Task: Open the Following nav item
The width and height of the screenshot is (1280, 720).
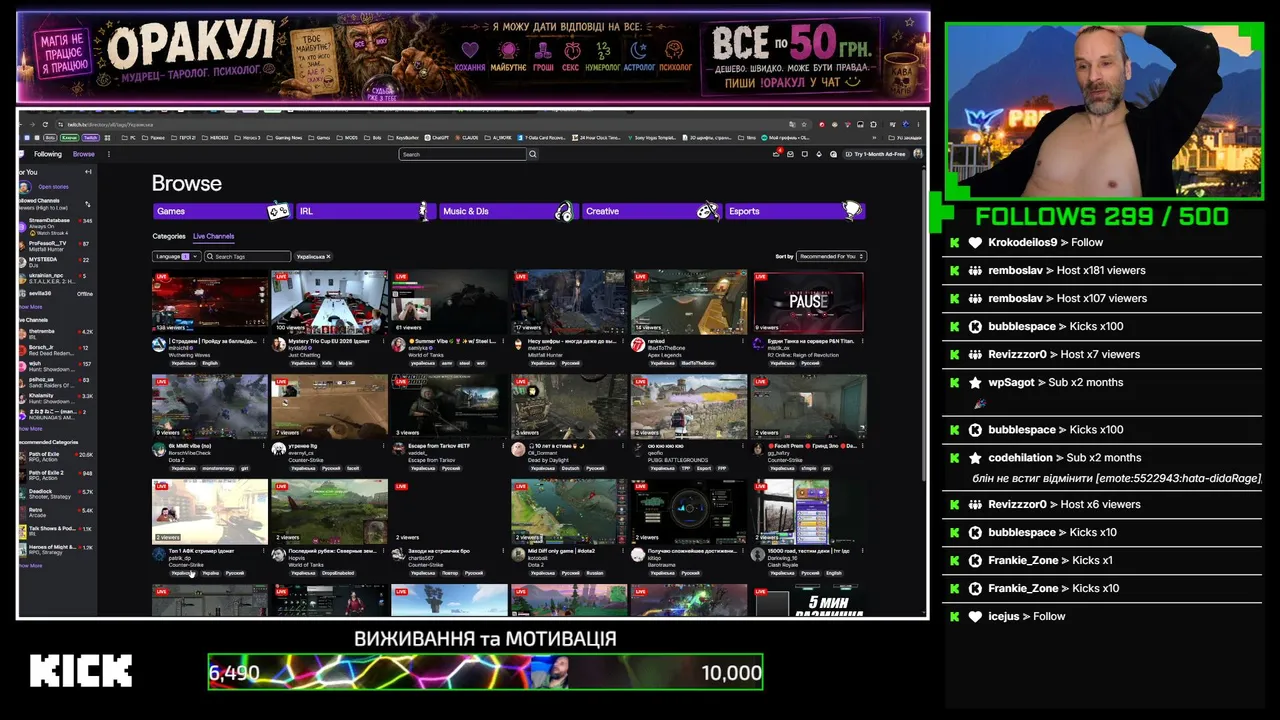Action: coord(47,154)
